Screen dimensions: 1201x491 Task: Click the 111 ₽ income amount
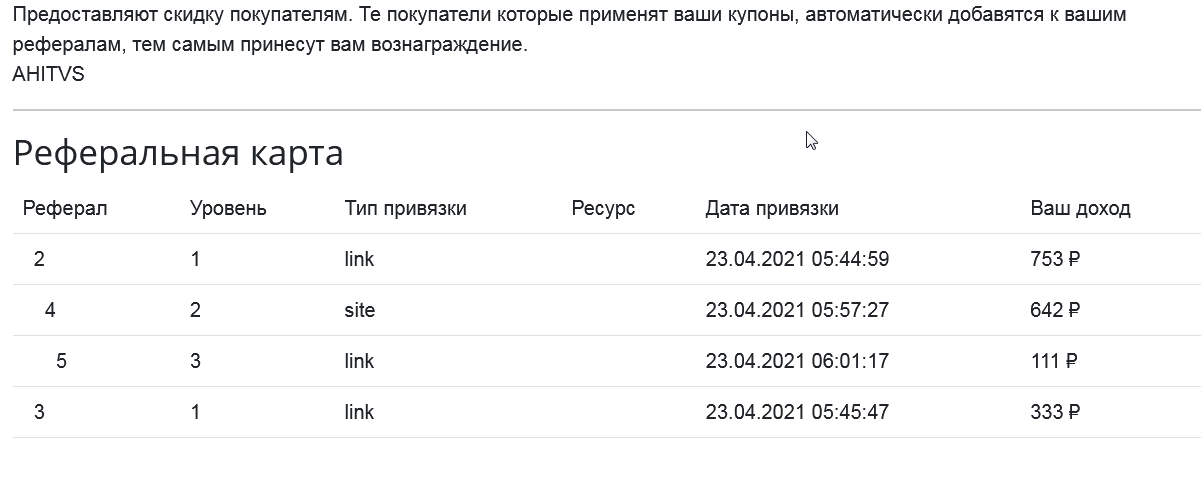tap(1054, 361)
